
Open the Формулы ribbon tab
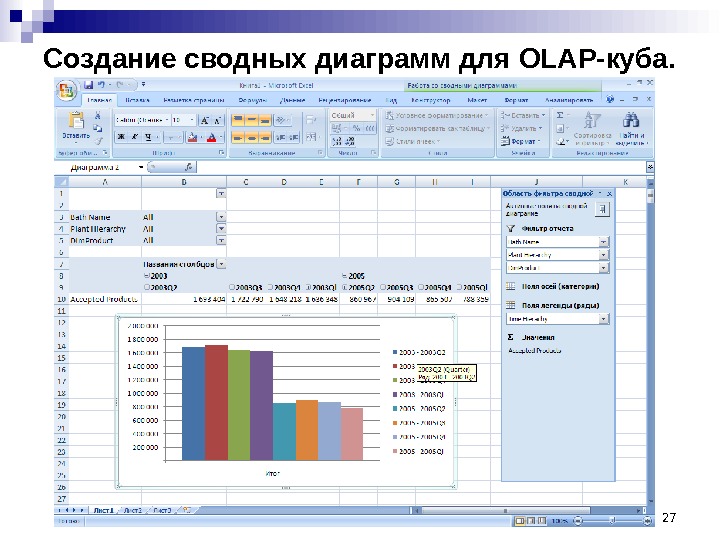pos(253,100)
